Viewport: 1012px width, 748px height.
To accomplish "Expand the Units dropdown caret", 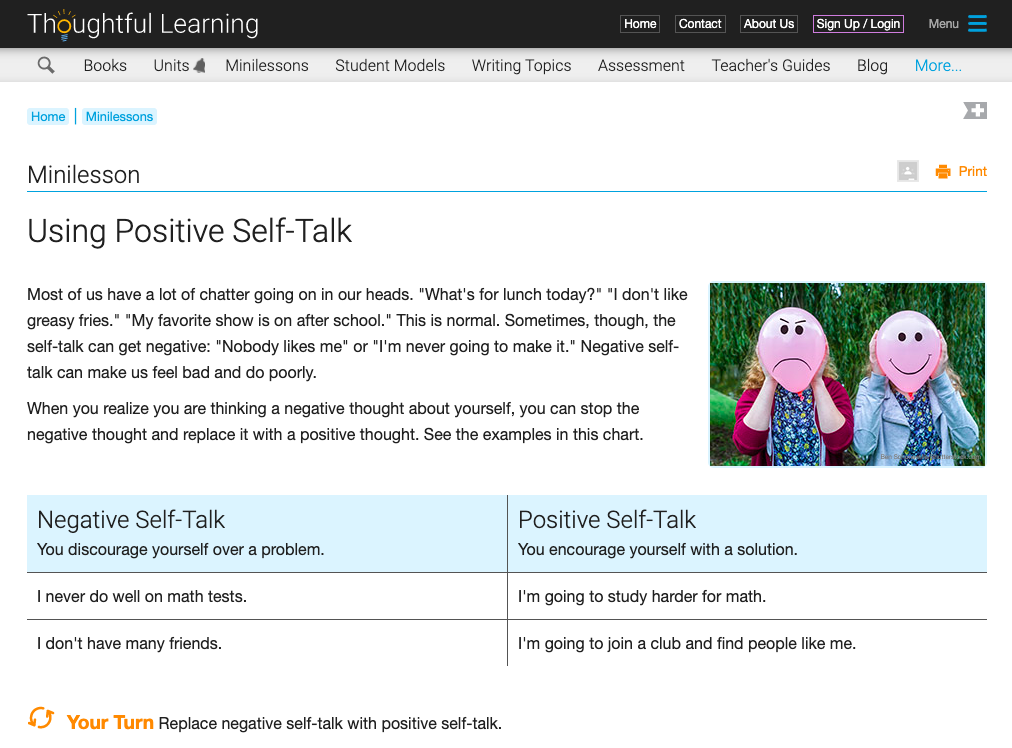I will pyautogui.click(x=200, y=65).
